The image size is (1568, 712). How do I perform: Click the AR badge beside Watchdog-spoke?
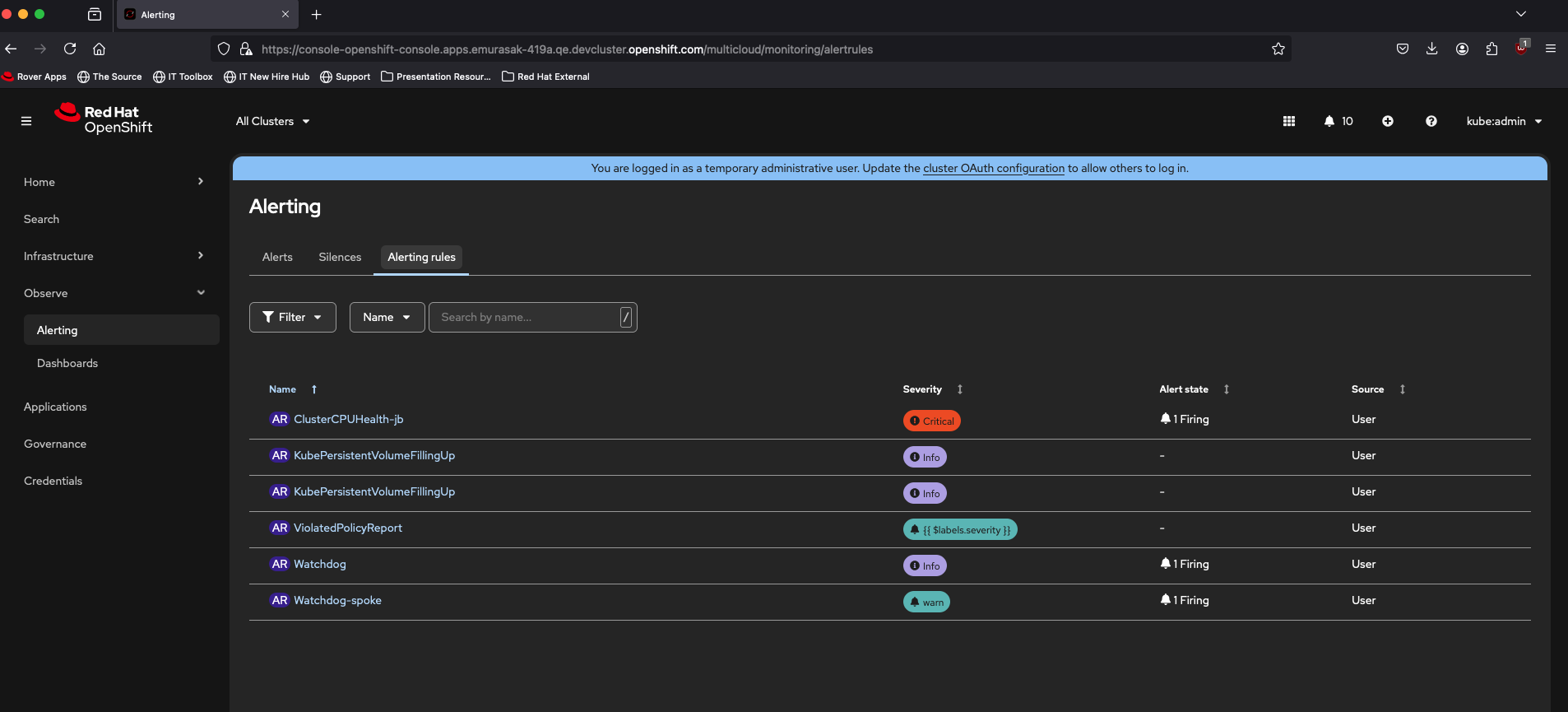pos(280,600)
